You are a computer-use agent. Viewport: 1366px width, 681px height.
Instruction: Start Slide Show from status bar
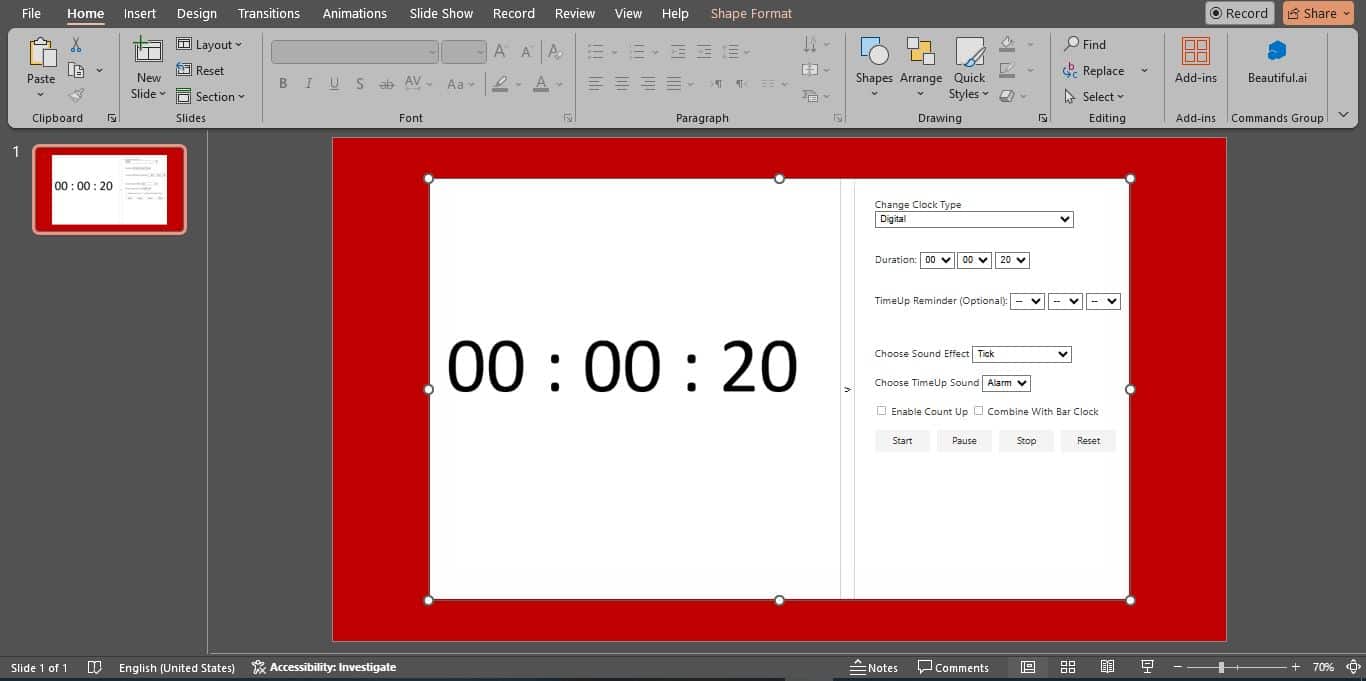1148,667
